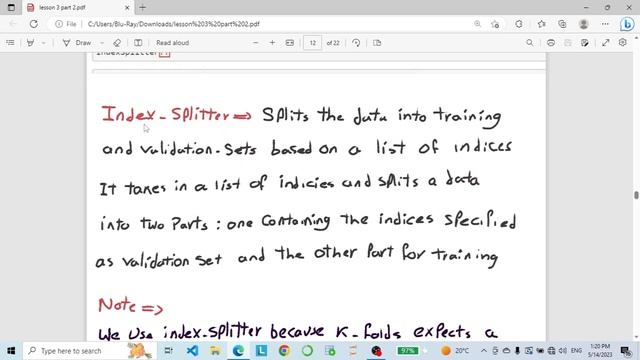Open browser Extensions menu

519,24
